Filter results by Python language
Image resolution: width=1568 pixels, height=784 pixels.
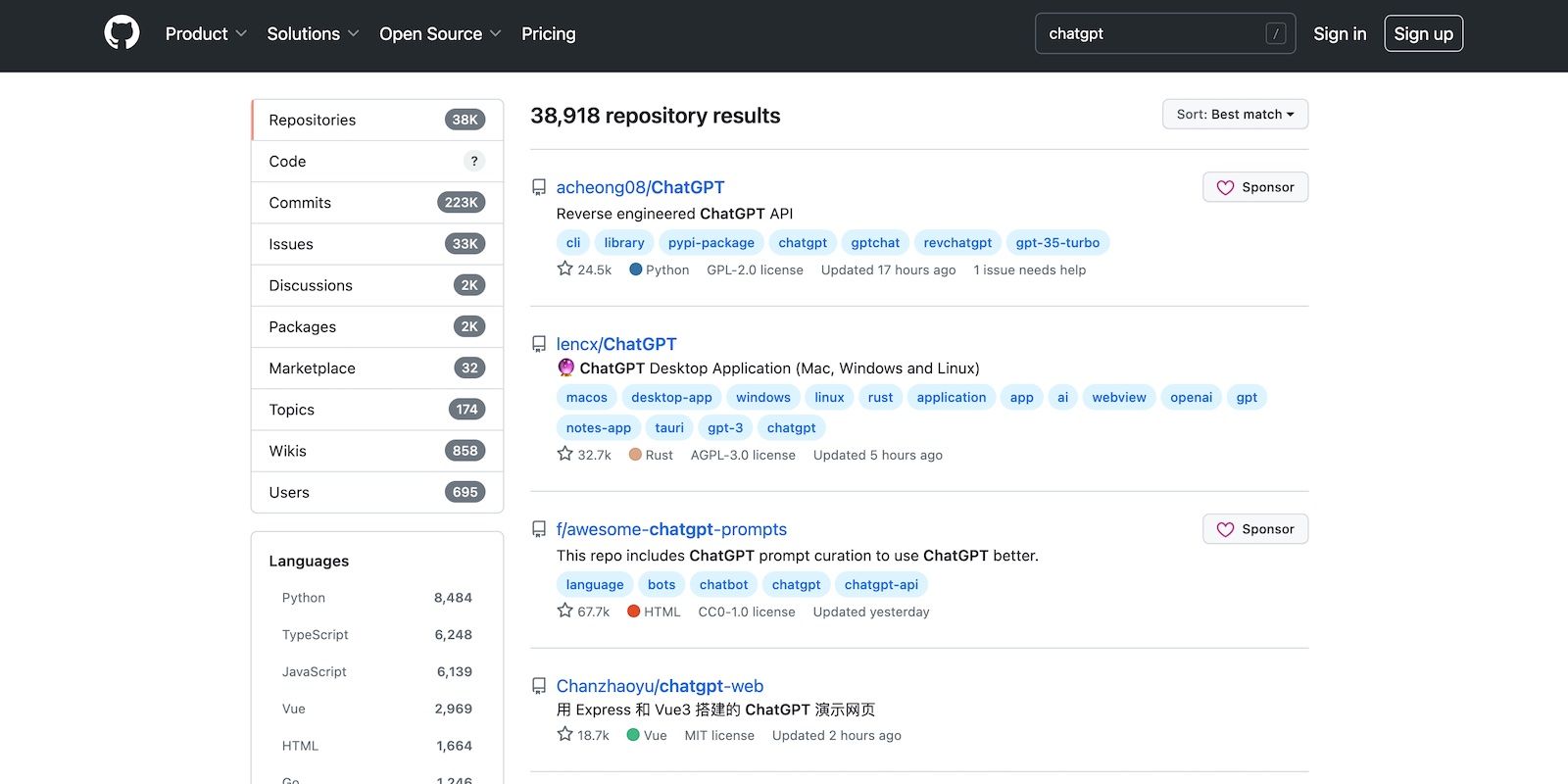(304, 598)
